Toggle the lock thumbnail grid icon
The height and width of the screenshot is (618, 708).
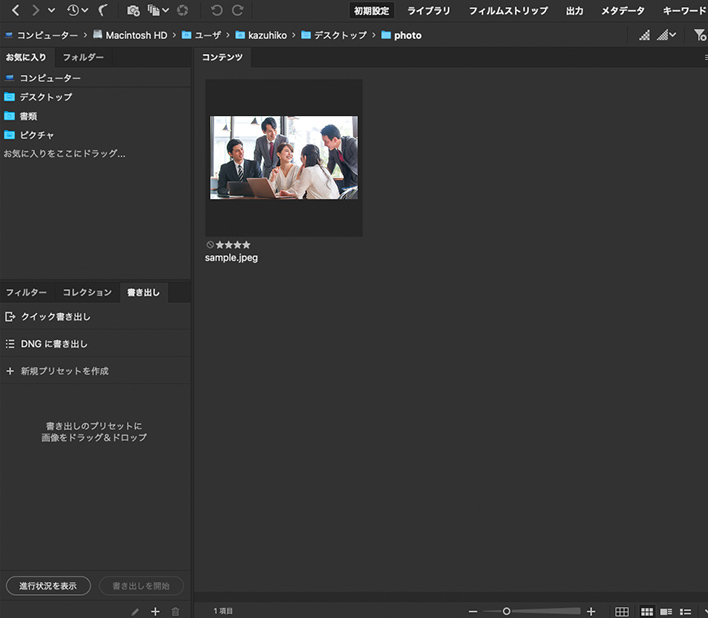[x=622, y=612]
